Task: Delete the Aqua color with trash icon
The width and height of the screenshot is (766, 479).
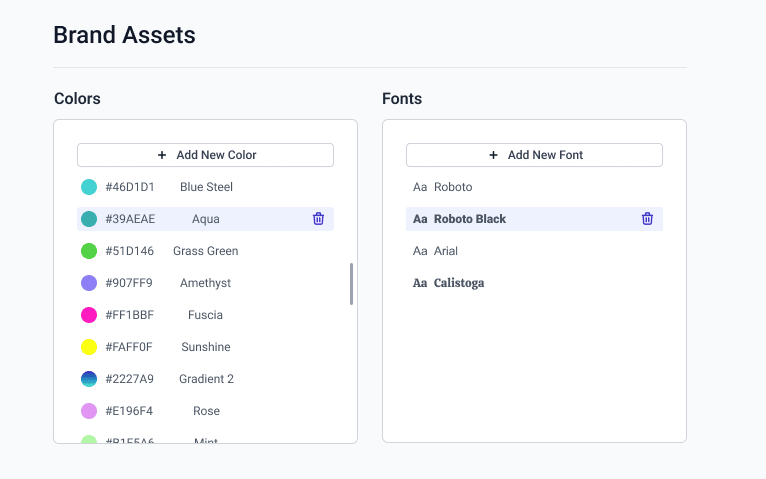Action: pyautogui.click(x=318, y=219)
